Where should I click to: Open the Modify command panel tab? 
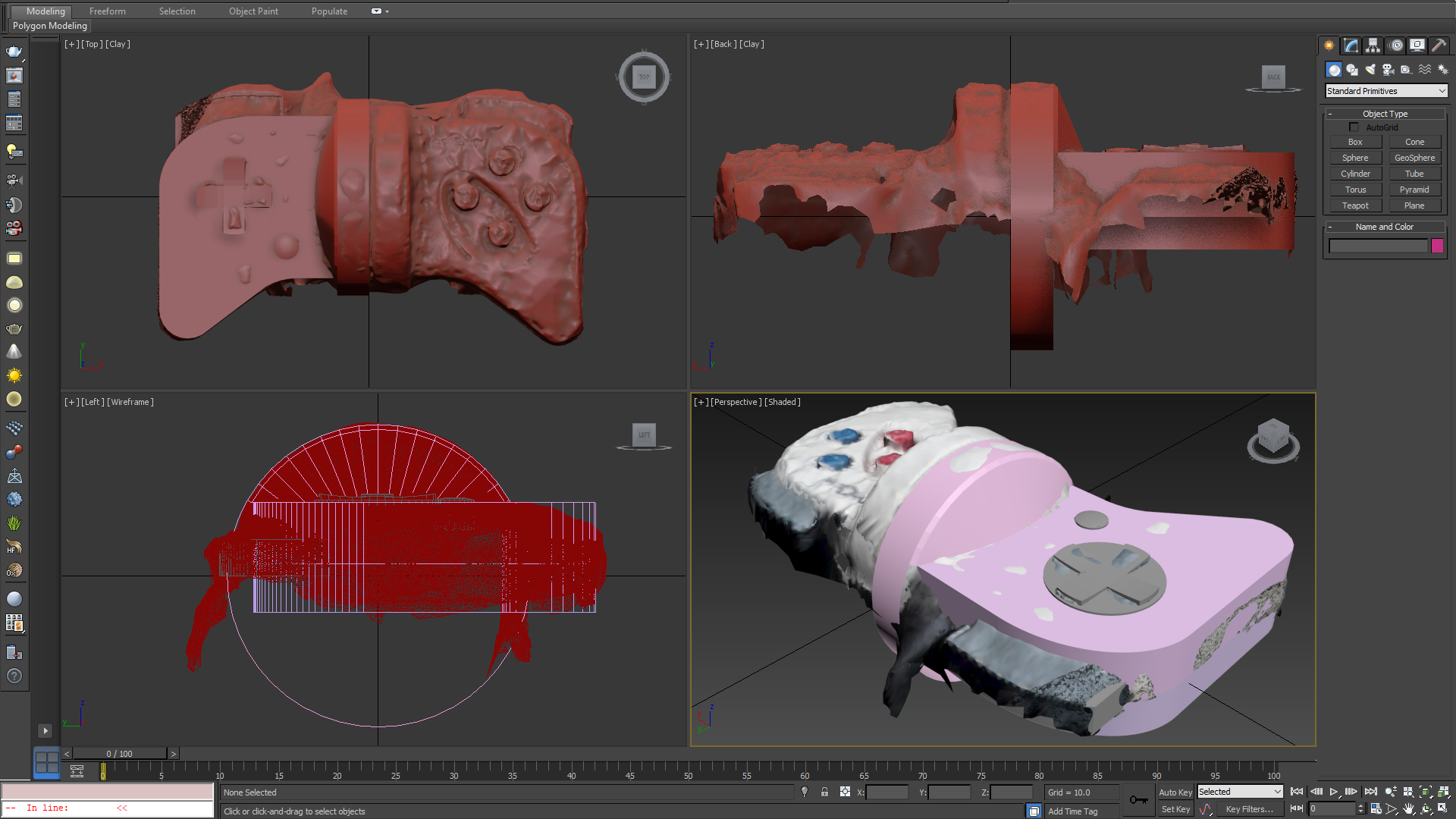[1351, 45]
